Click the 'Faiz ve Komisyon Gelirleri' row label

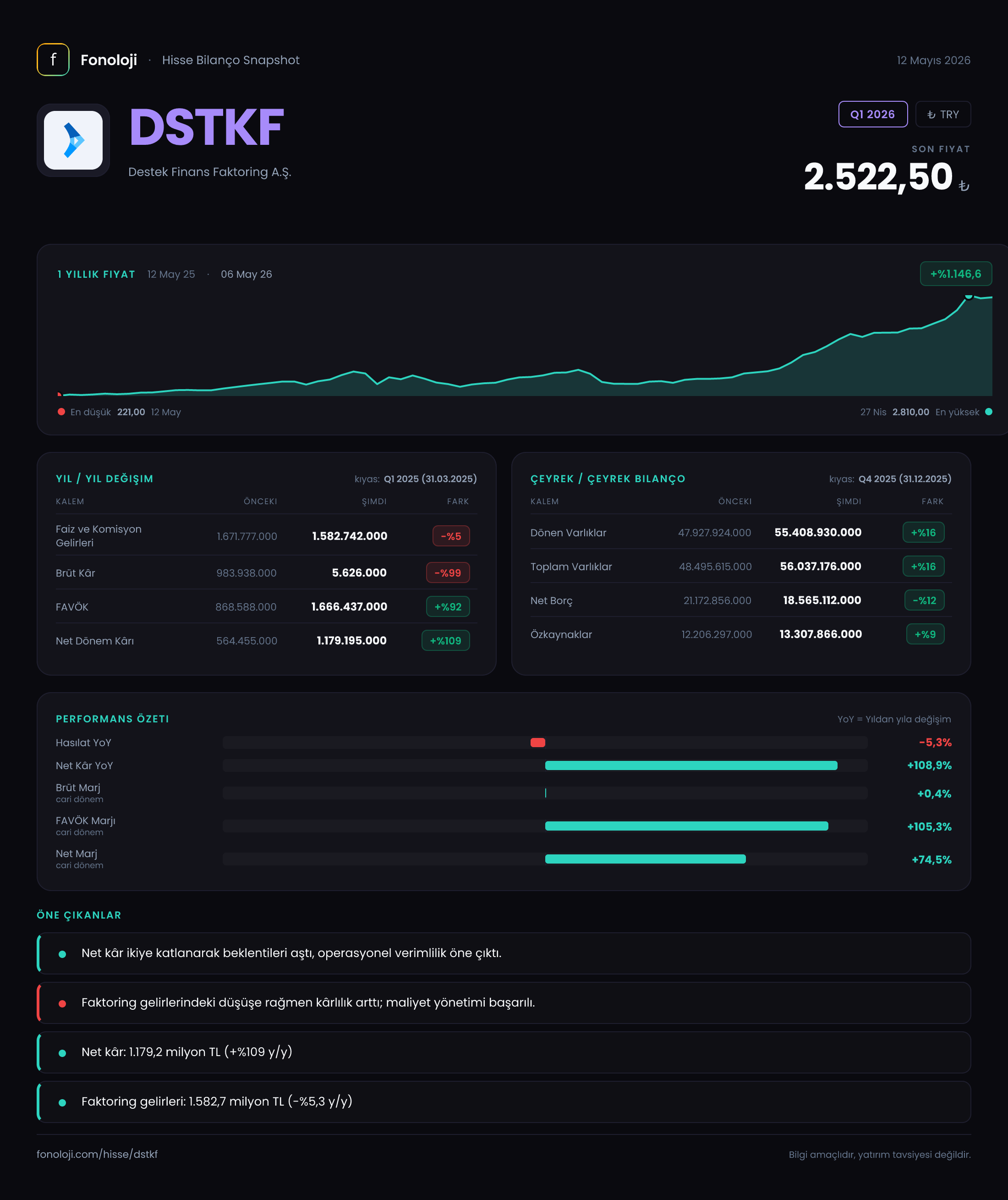click(x=99, y=536)
